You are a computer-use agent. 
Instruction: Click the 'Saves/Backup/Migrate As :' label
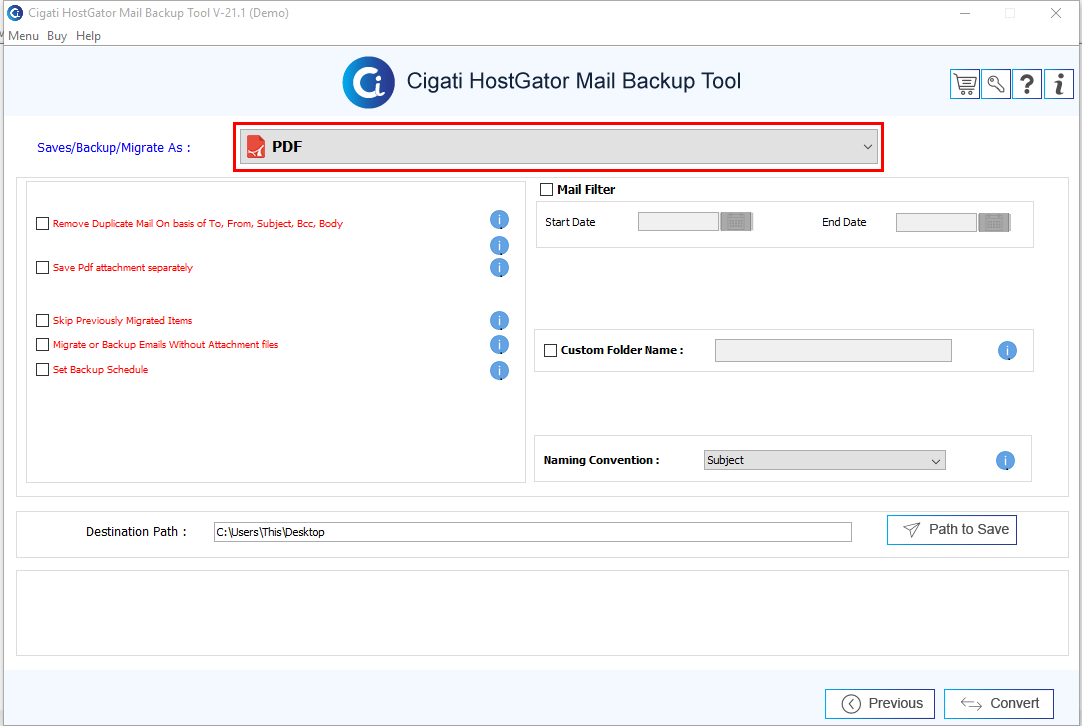pos(114,148)
